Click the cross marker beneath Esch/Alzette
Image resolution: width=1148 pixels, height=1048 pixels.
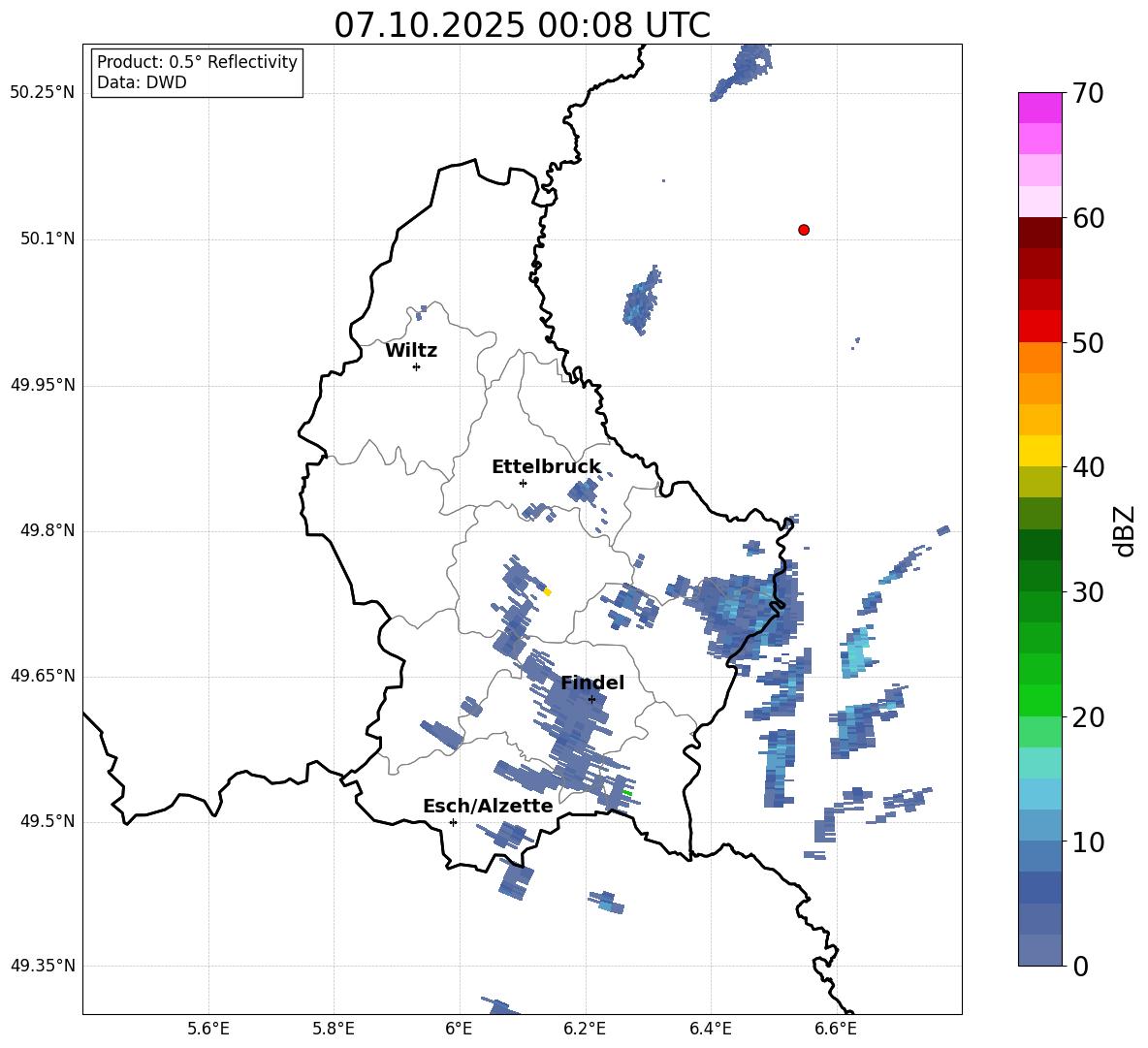[453, 822]
